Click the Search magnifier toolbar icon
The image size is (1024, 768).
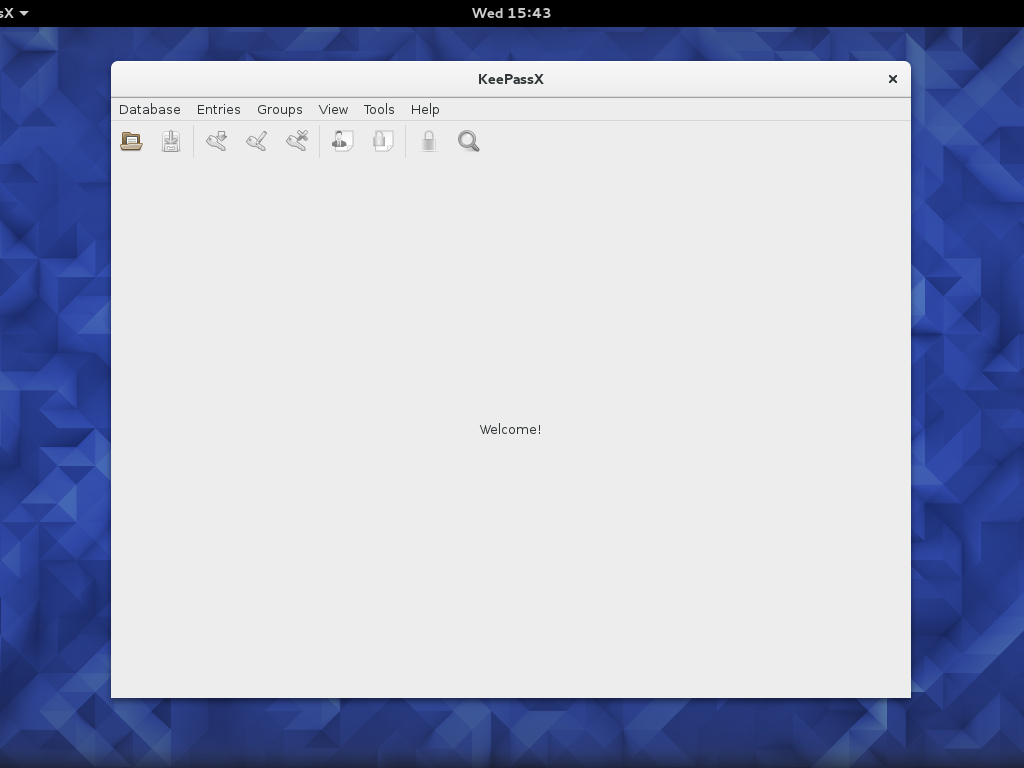tap(469, 141)
